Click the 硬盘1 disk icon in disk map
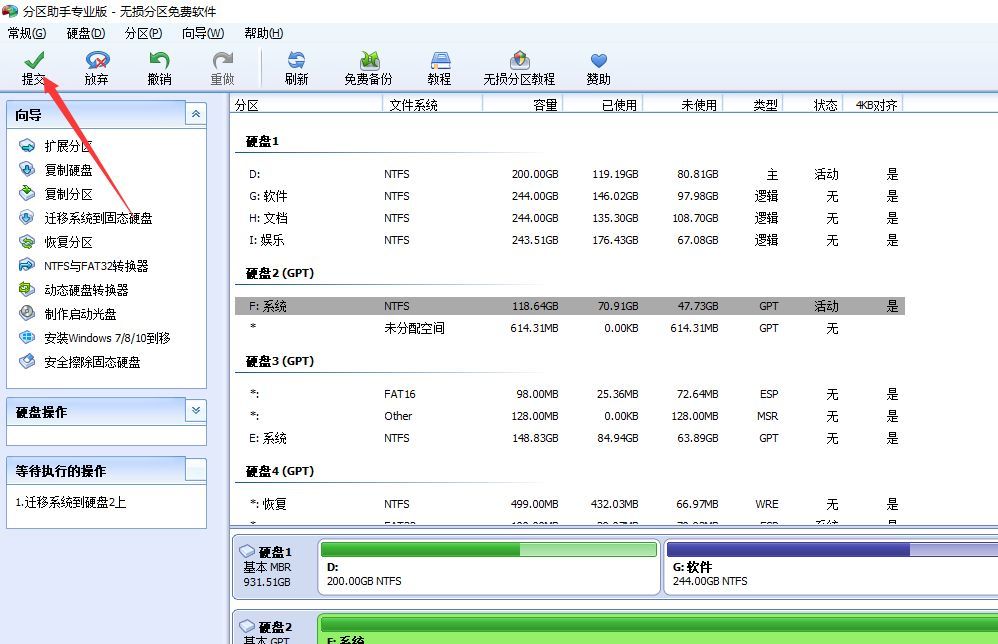The image size is (998, 644). coord(247,551)
